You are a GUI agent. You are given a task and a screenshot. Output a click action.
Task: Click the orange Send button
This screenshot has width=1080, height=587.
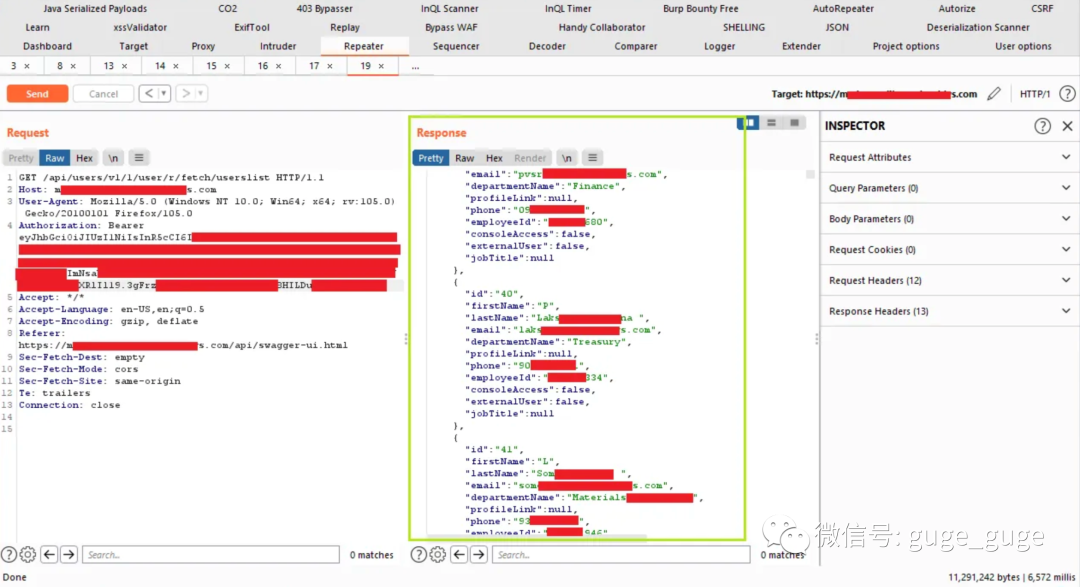point(37,94)
